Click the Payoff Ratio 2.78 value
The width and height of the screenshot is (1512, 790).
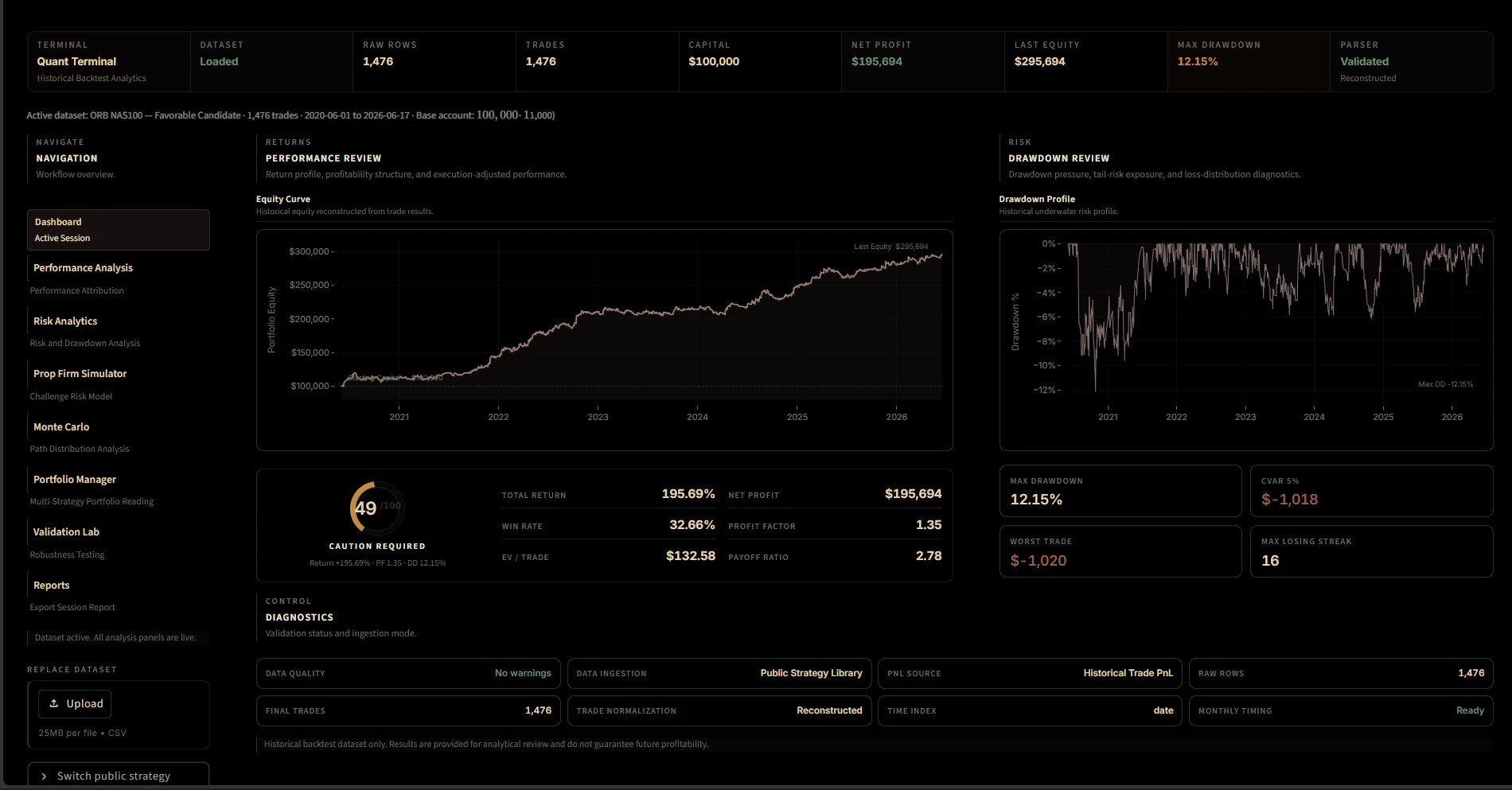coord(928,556)
